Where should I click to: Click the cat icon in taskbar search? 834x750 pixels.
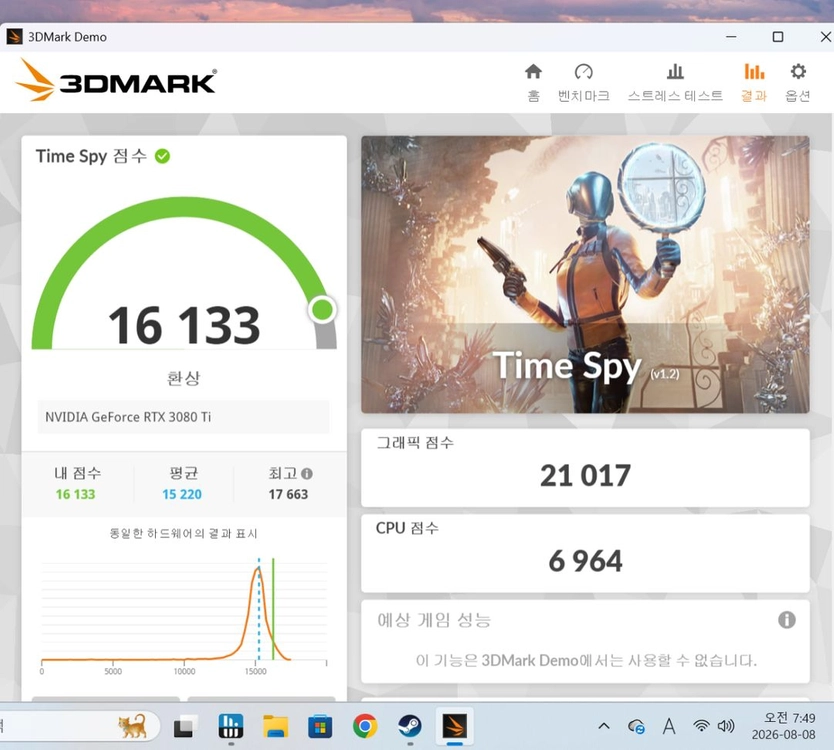(x=132, y=726)
